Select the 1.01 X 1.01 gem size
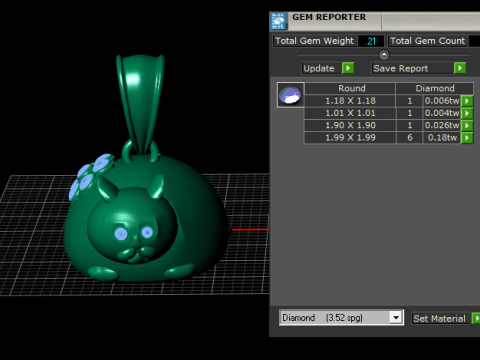Image resolution: width=480 pixels, height=360 pixels. click(350, 113)
